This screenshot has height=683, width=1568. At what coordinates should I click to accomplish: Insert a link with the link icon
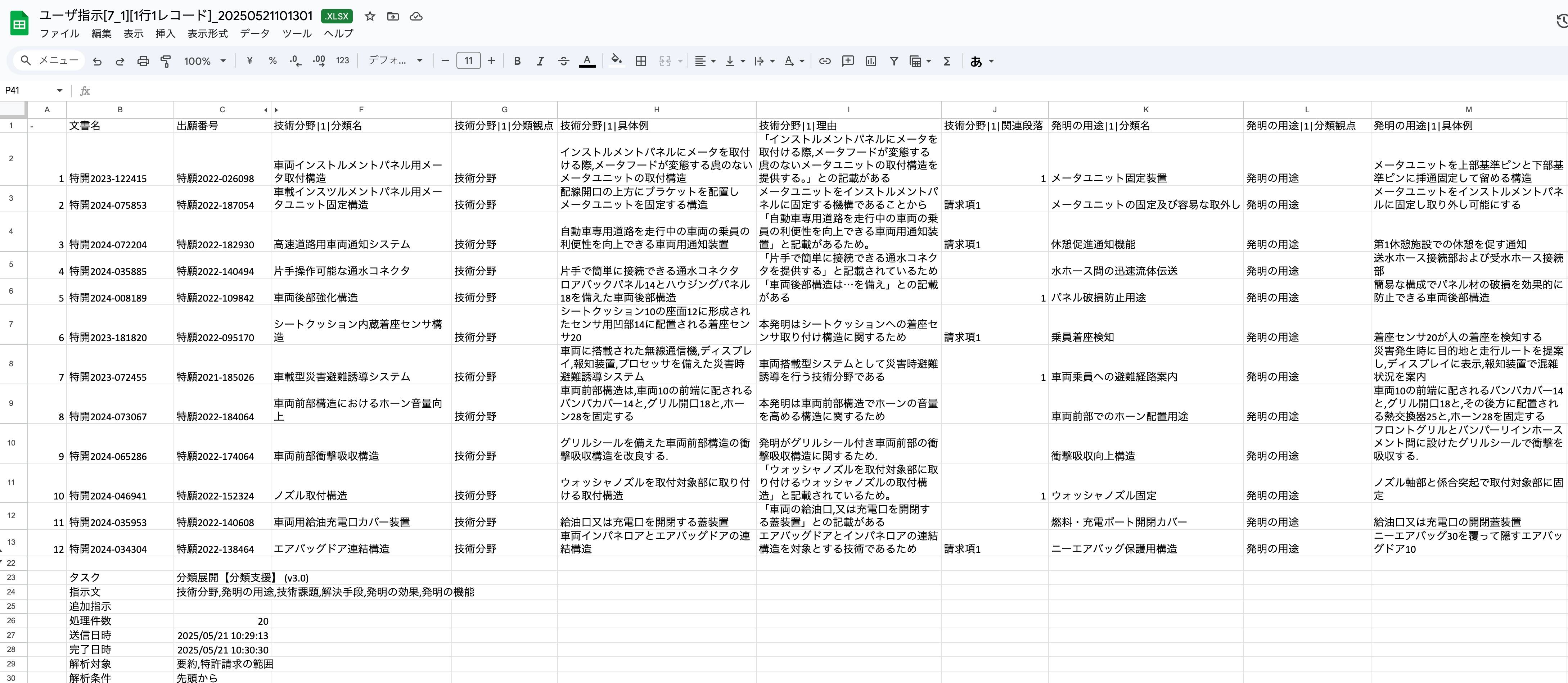824,61
